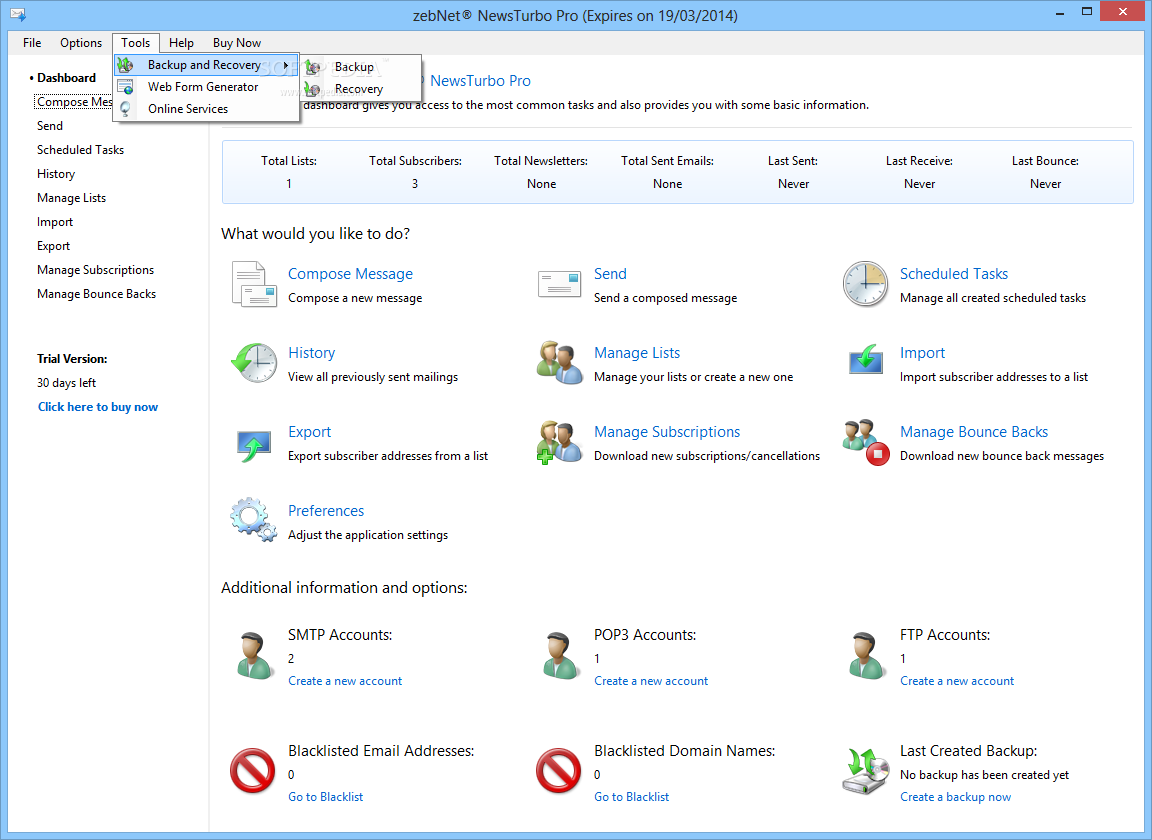1152x840 pixels.
Task: Open the Buy Now menu
Action: (237, 43)
